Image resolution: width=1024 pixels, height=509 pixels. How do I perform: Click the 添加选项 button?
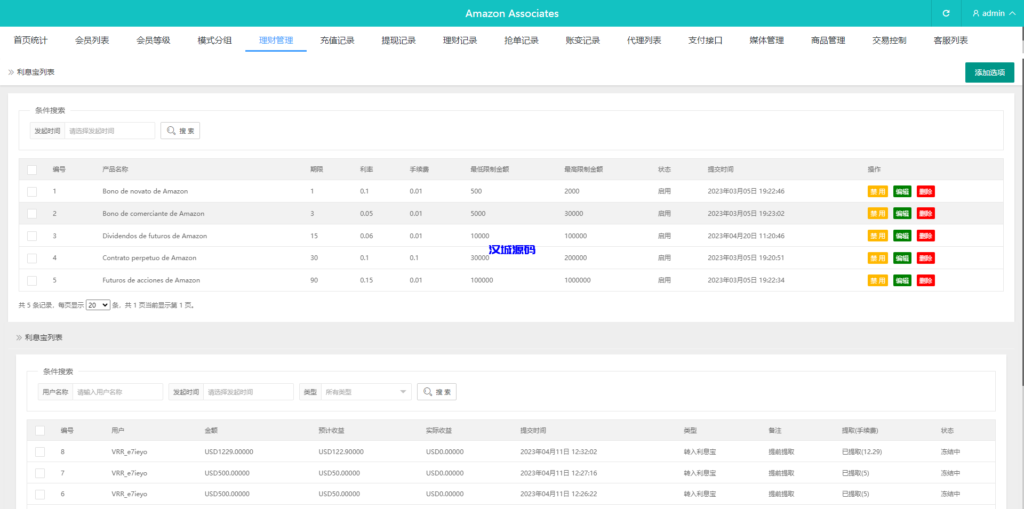click(x=988, y=72)
